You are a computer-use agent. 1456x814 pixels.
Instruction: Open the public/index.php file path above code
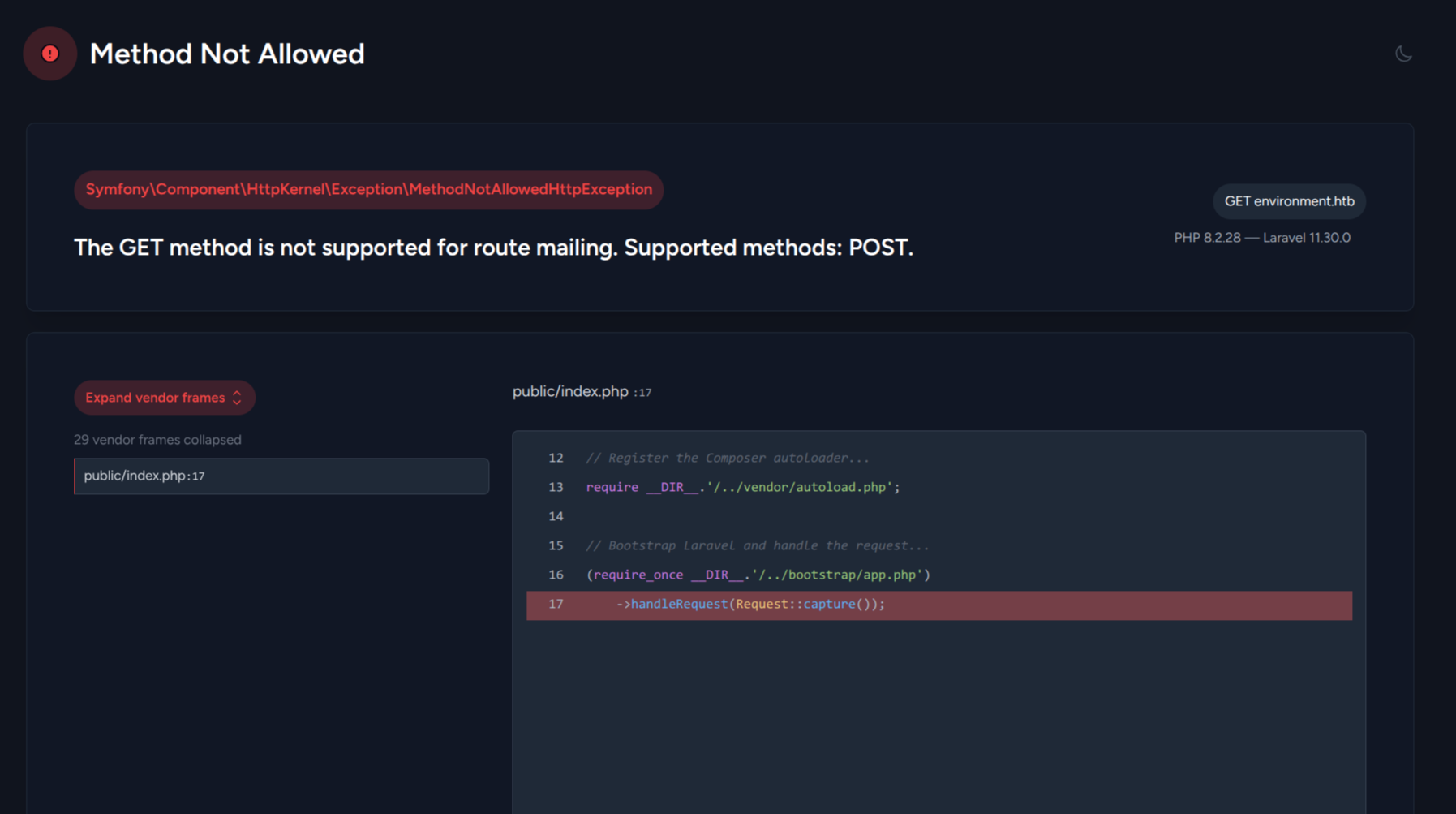click(x=570, y=392)
